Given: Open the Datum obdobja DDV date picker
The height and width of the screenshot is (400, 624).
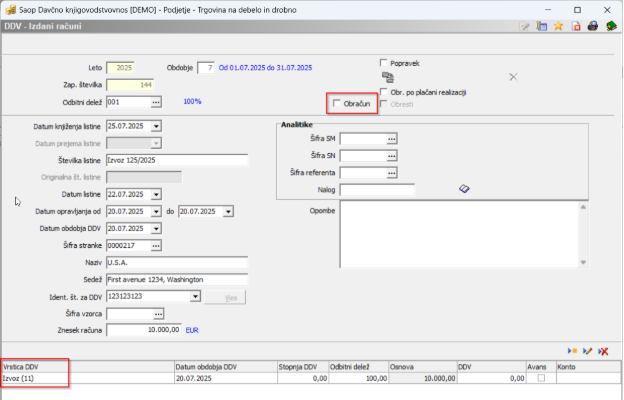Looking at the screenshot, I should (x=155, y=228).
